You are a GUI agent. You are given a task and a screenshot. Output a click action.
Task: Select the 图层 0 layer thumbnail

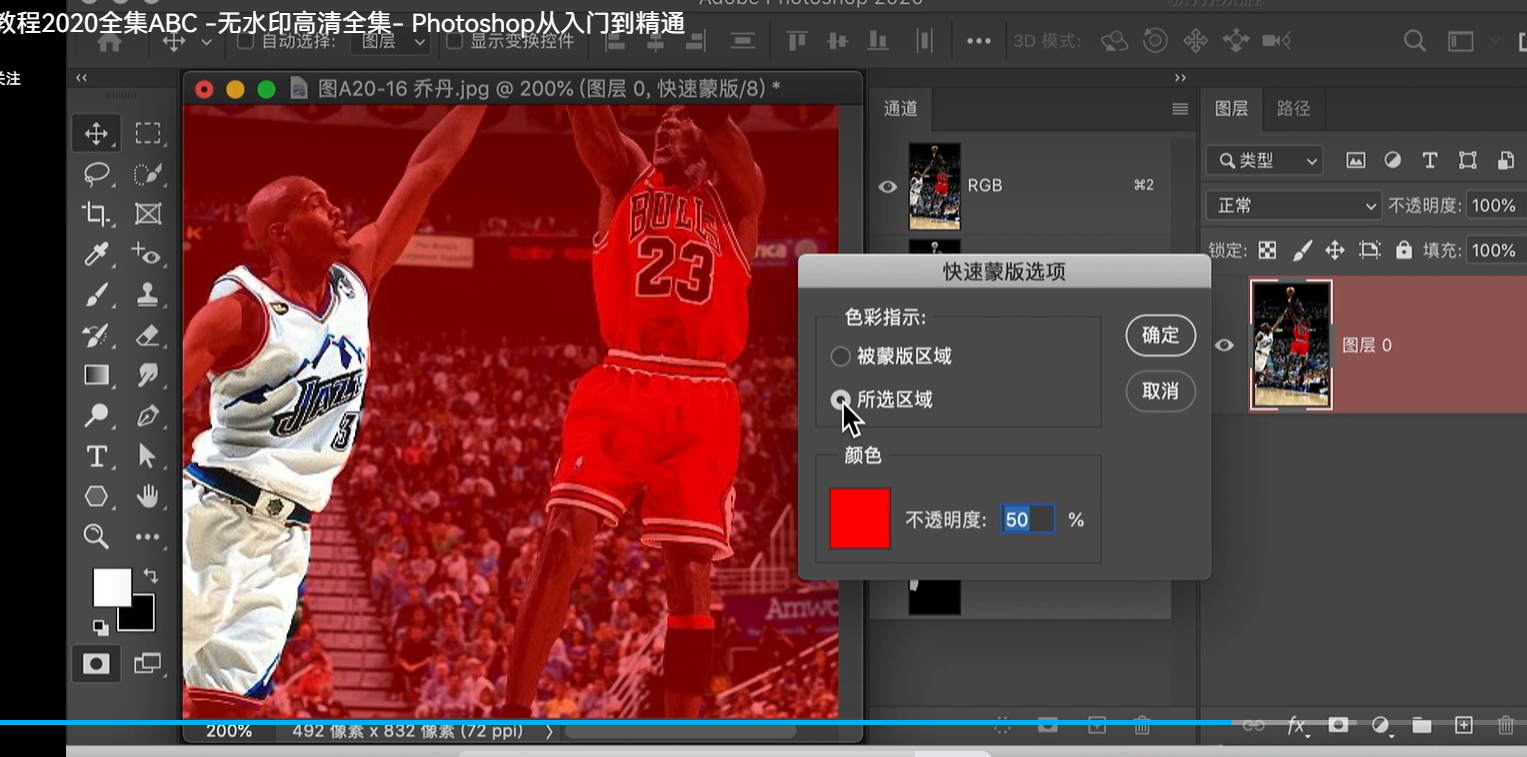1291,345
